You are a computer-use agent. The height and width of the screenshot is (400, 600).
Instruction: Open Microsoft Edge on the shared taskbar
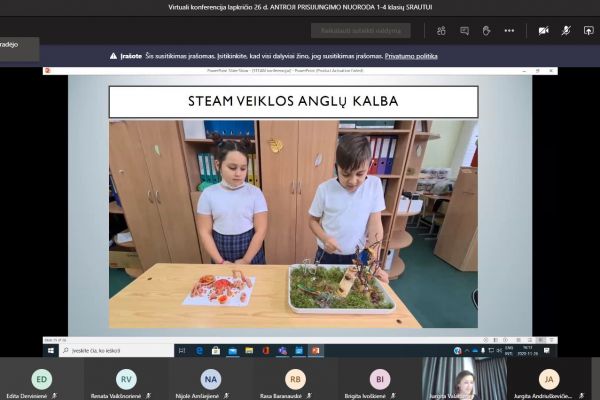tap(199, 351)
